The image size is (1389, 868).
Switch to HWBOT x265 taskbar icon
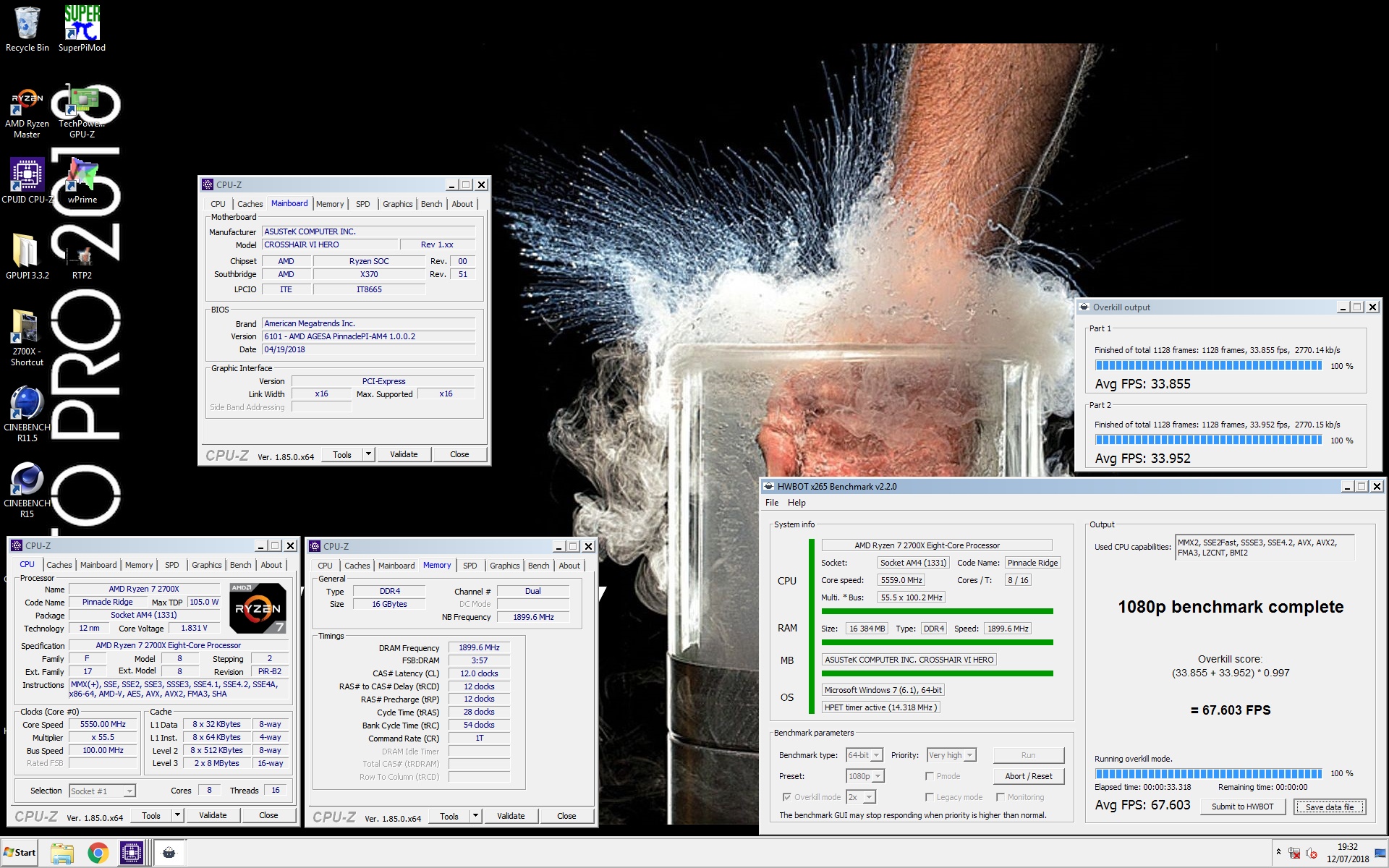[x=169, y=853]
